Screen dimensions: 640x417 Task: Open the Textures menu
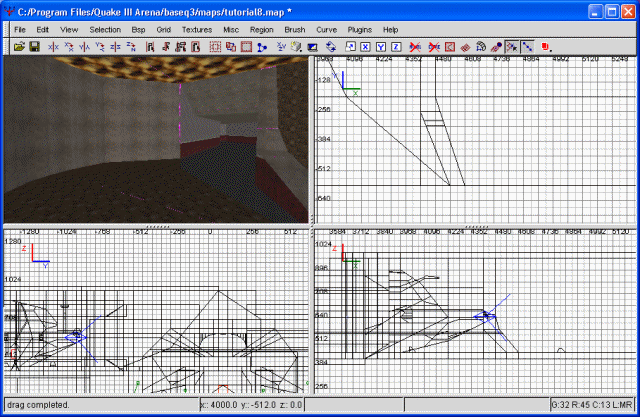[197, 29]
